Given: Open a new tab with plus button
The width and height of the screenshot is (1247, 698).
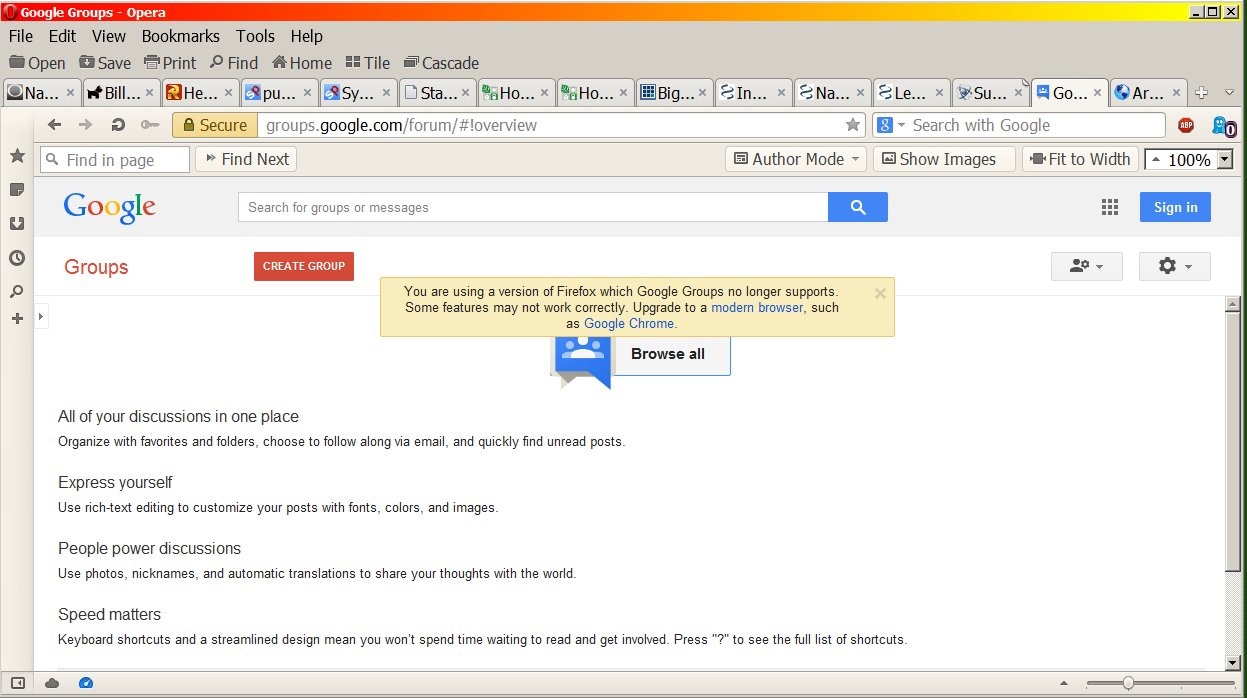Looking at the screenshot, I should pyautogui.click(x=1202, y=93).
